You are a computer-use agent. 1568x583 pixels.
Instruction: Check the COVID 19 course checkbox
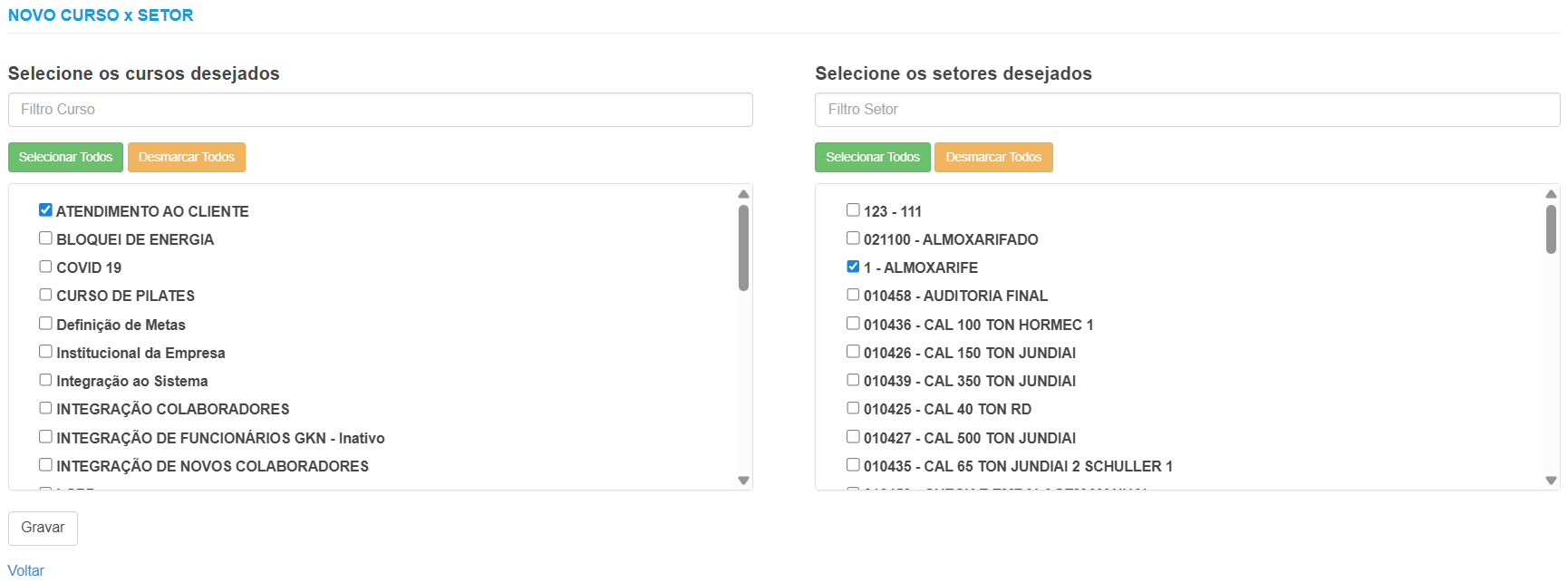click(45, 267)
